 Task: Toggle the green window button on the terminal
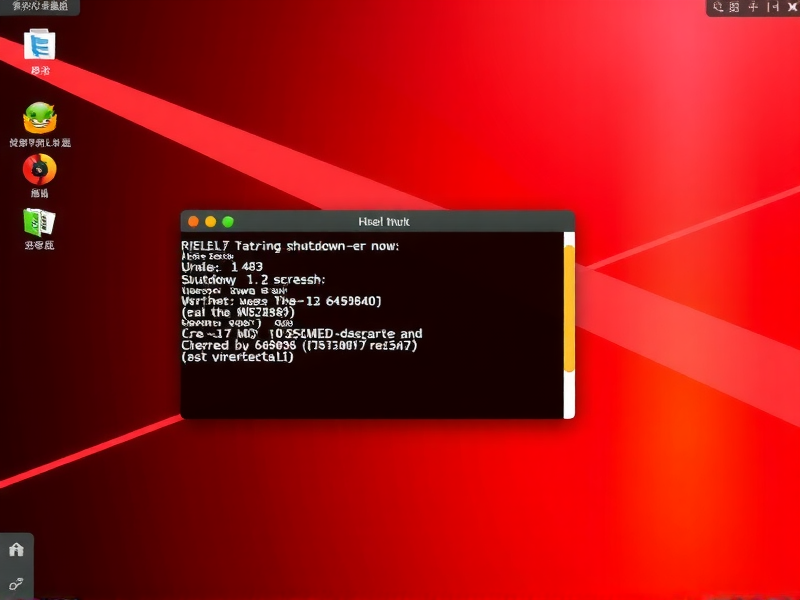(227, 221)
